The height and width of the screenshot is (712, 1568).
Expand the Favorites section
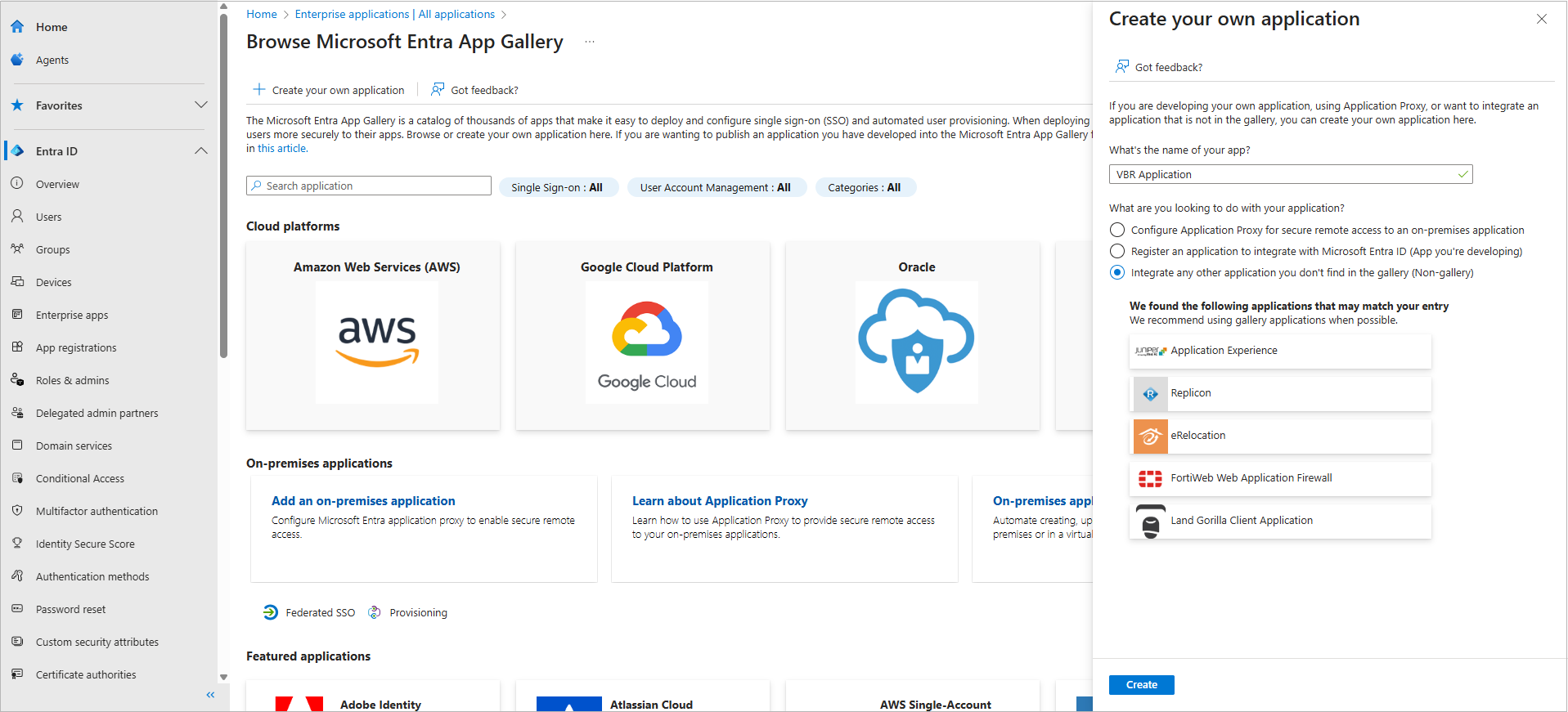click(x=201, y=105)
